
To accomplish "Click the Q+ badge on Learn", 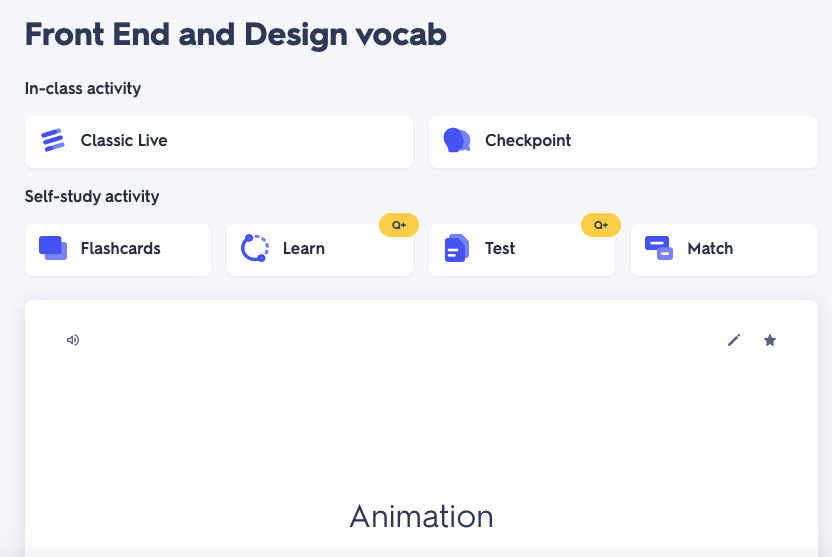I will [399, 225].
